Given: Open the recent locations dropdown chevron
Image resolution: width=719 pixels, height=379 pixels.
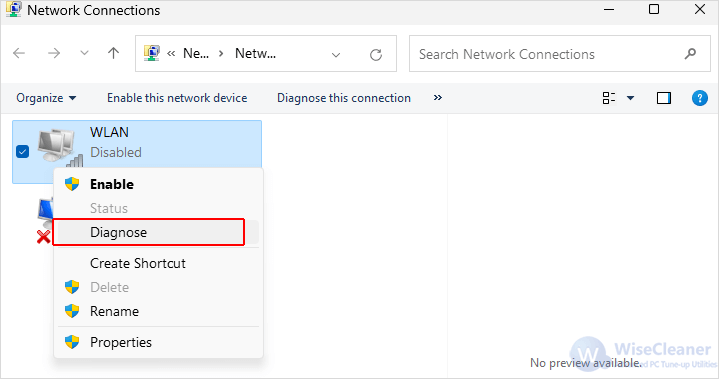Looking at the screenshot, I should coord(84,53).
